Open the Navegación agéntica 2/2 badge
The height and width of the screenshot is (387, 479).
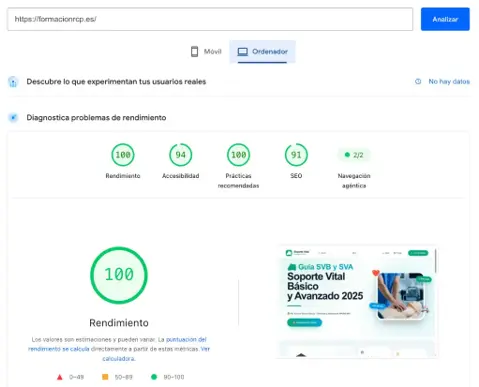[x=354, y=155]
